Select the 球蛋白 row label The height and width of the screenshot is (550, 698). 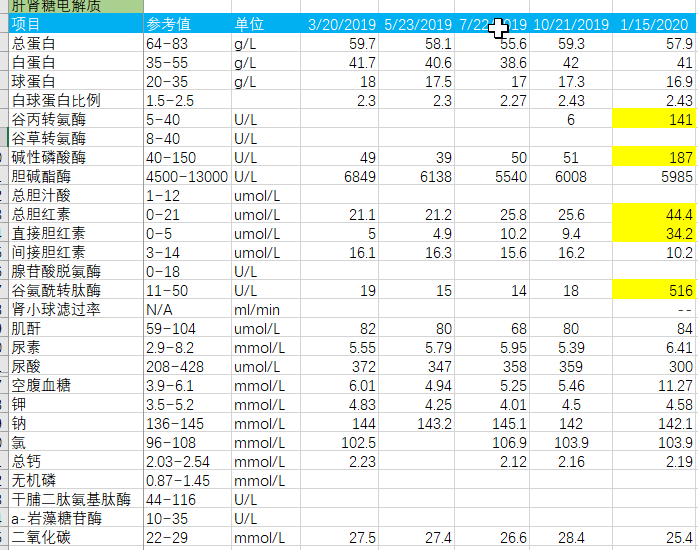tap(33, 81)
